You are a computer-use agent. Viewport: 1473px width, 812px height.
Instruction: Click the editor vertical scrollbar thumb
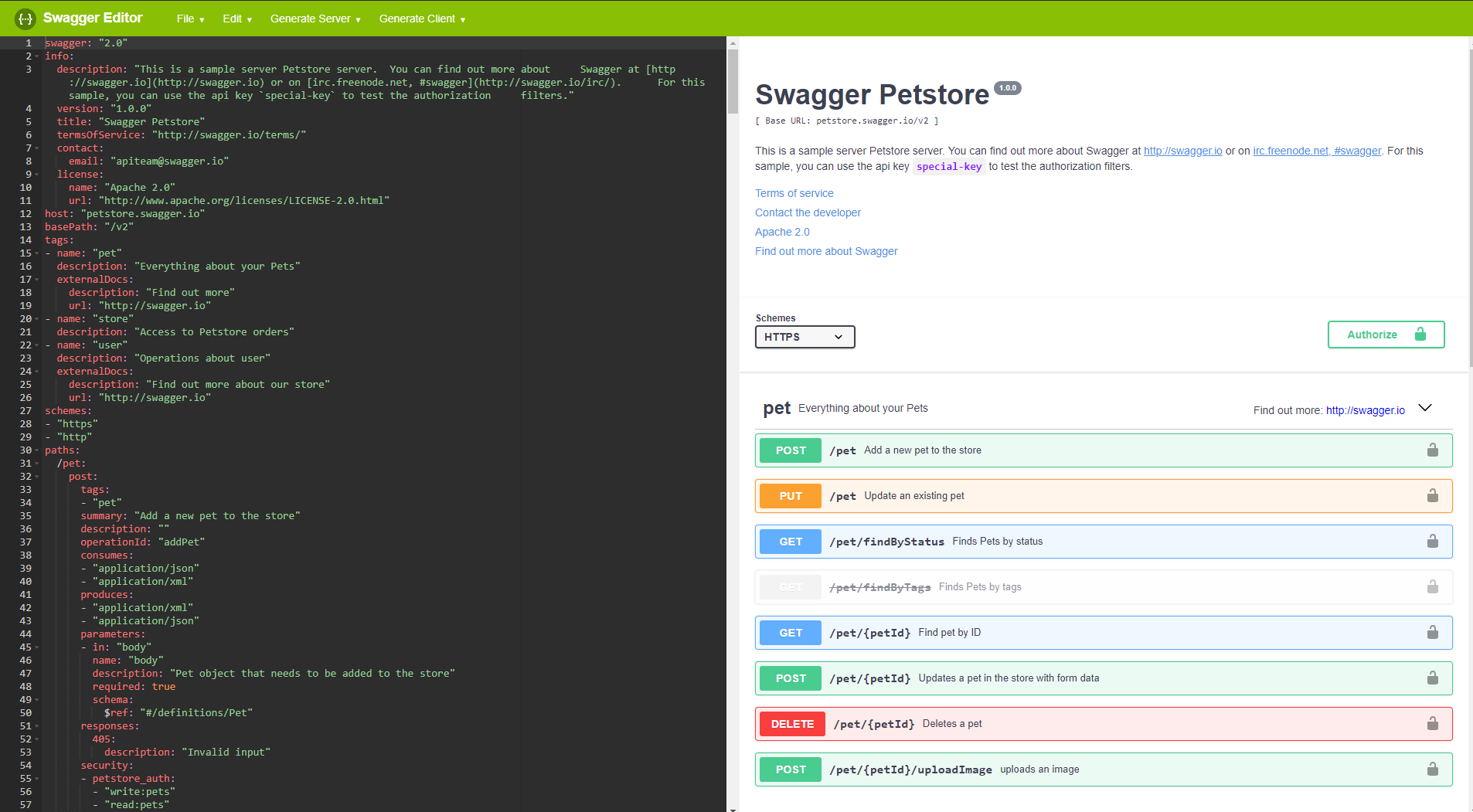[733, 81]
